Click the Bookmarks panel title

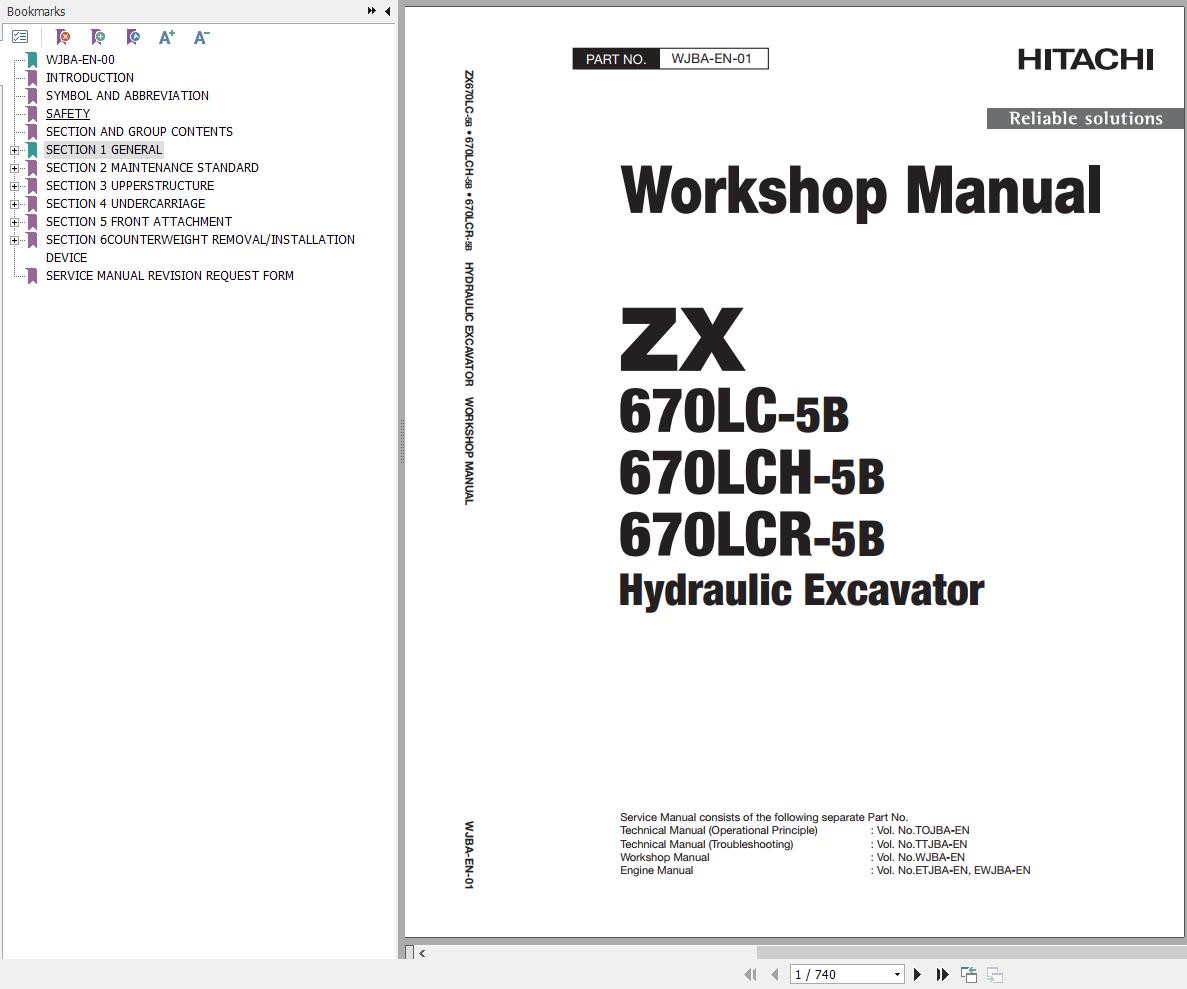[x=36, y=11]
